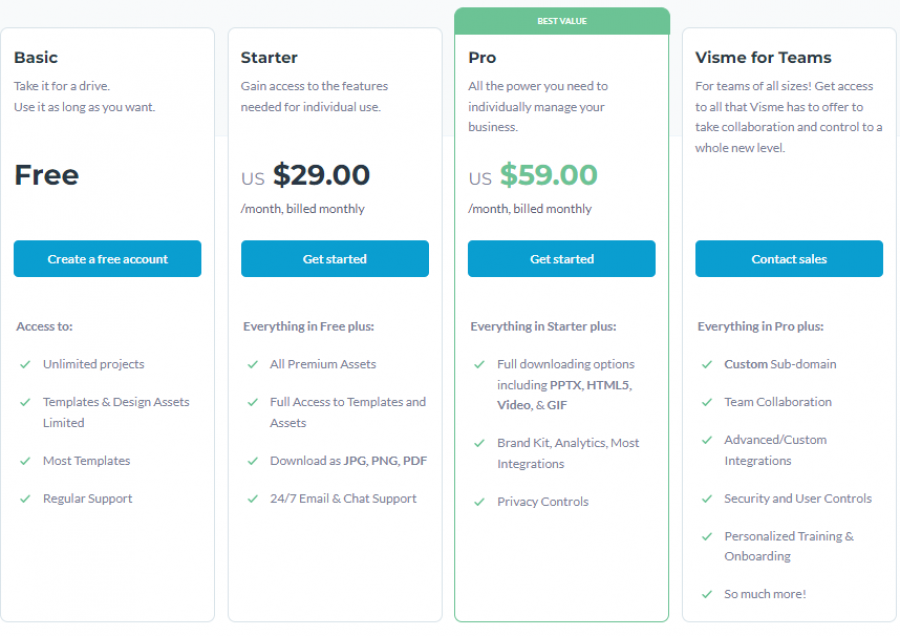
Task: Click the checkmark beside Unlimited projects
Action: tap(26, 364)
